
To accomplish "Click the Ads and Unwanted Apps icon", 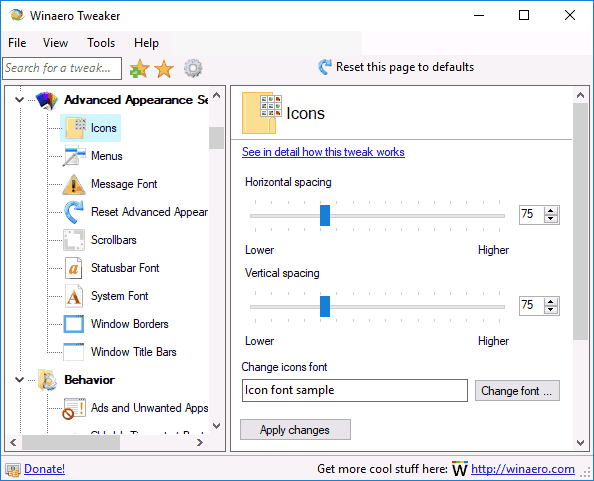I will coord(74,409).
